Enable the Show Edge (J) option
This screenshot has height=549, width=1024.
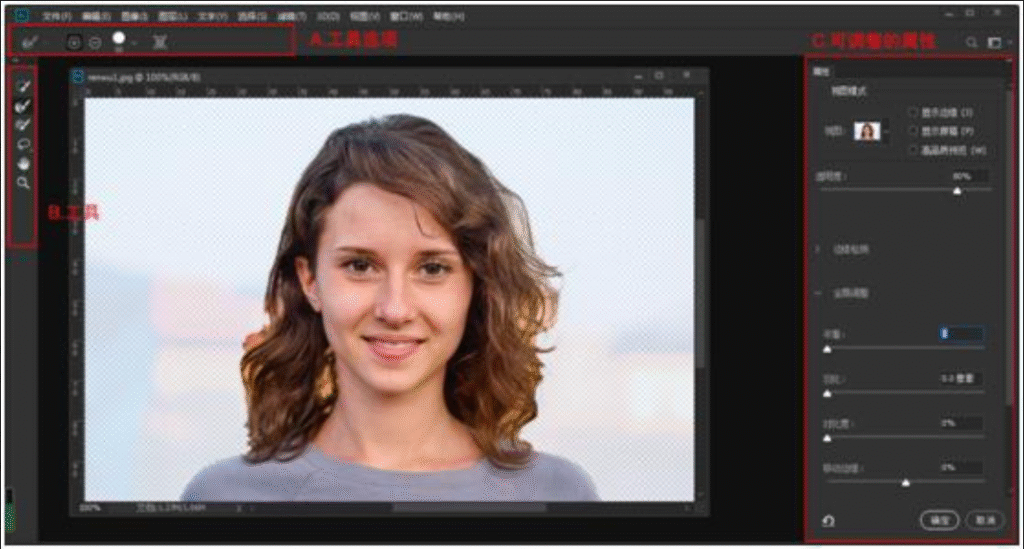914,112
